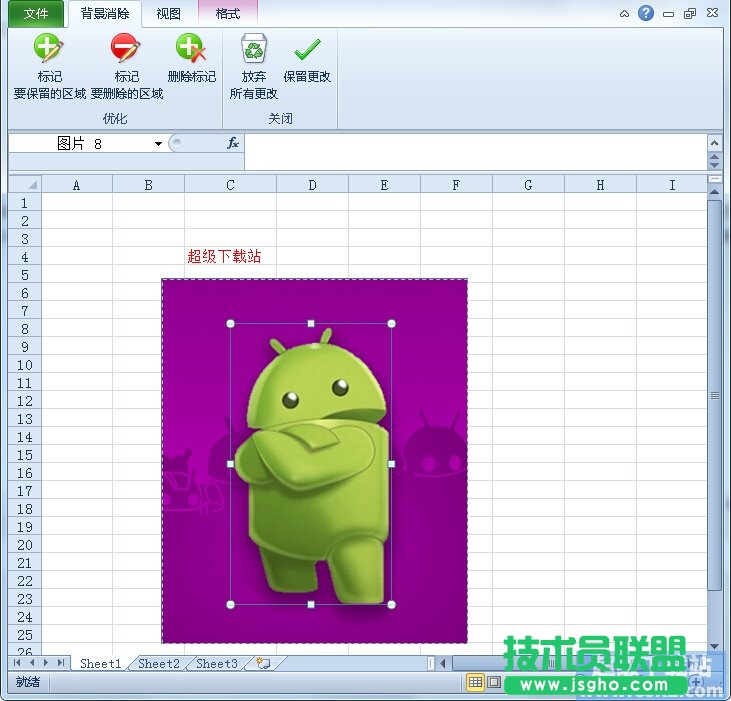The image size is (731, 701).
Task: Open the Name Box dropdown arrow
Action: (158, 144)
